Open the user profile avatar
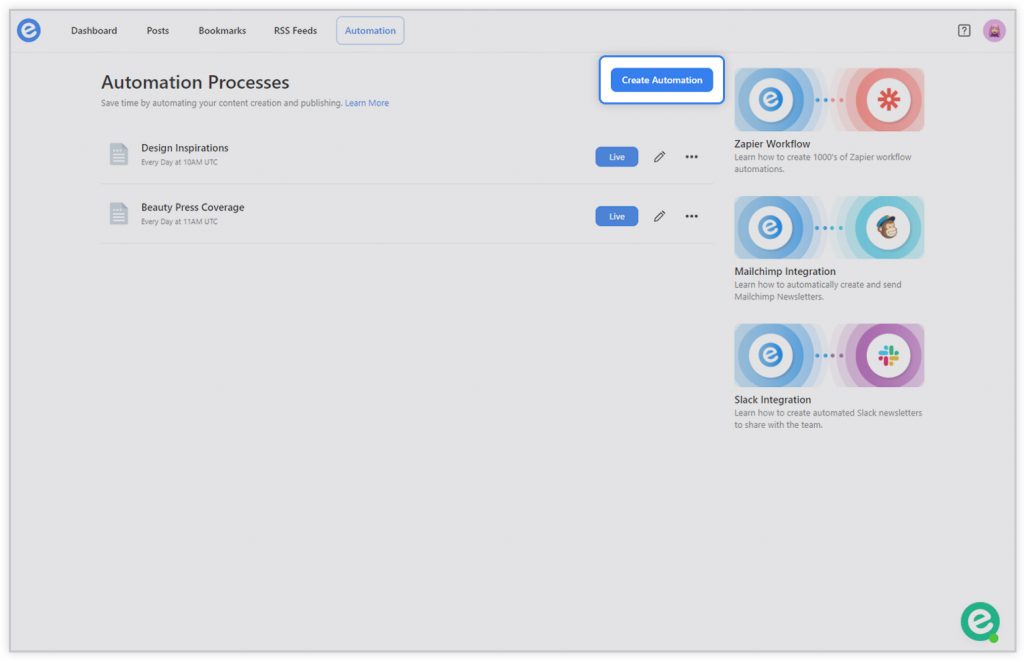This screenshot has height=660, width=1024. pos(994,31)
